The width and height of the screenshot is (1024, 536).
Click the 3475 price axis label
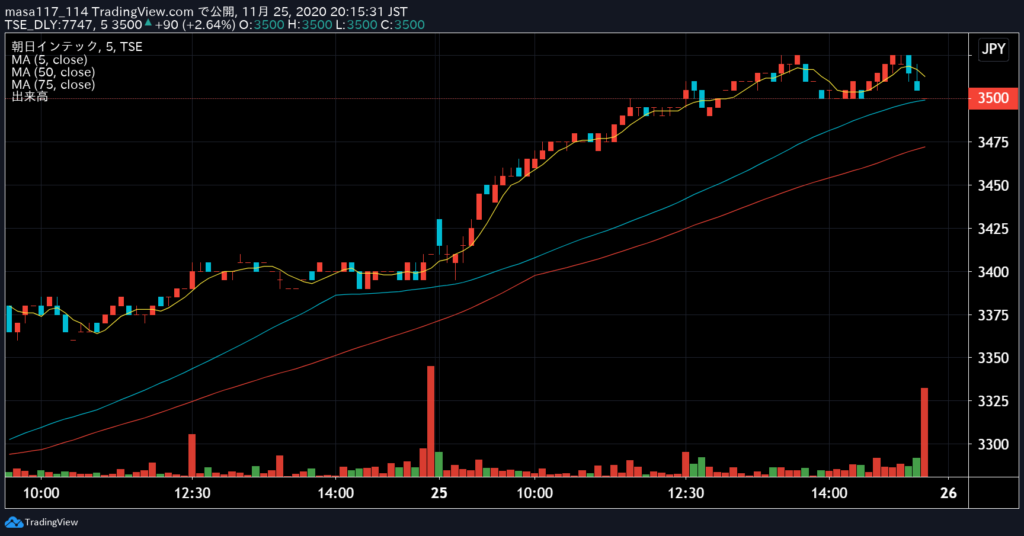[993, 142]
